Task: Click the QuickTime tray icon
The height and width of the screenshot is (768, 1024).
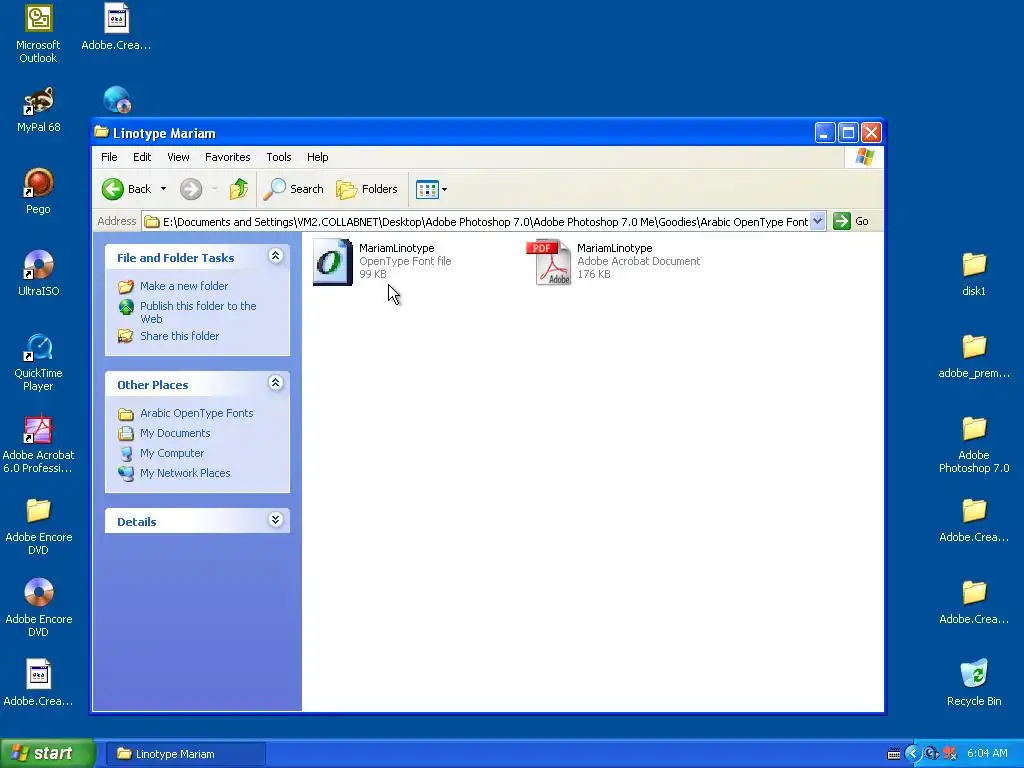Action: (931, 754)
